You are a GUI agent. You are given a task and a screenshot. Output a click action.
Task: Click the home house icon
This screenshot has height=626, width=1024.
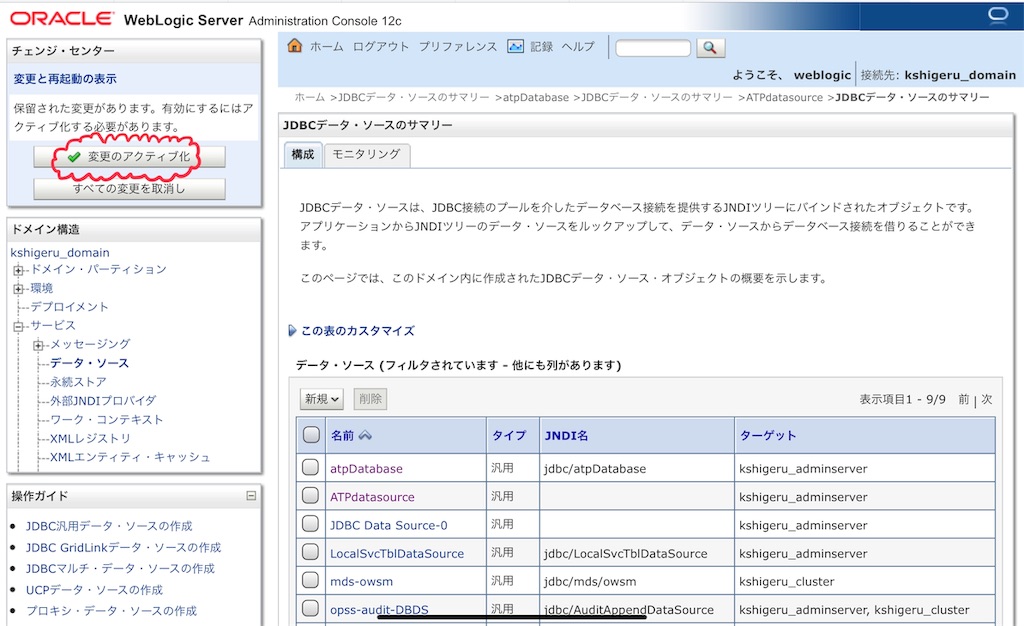(x=295, y=46)
